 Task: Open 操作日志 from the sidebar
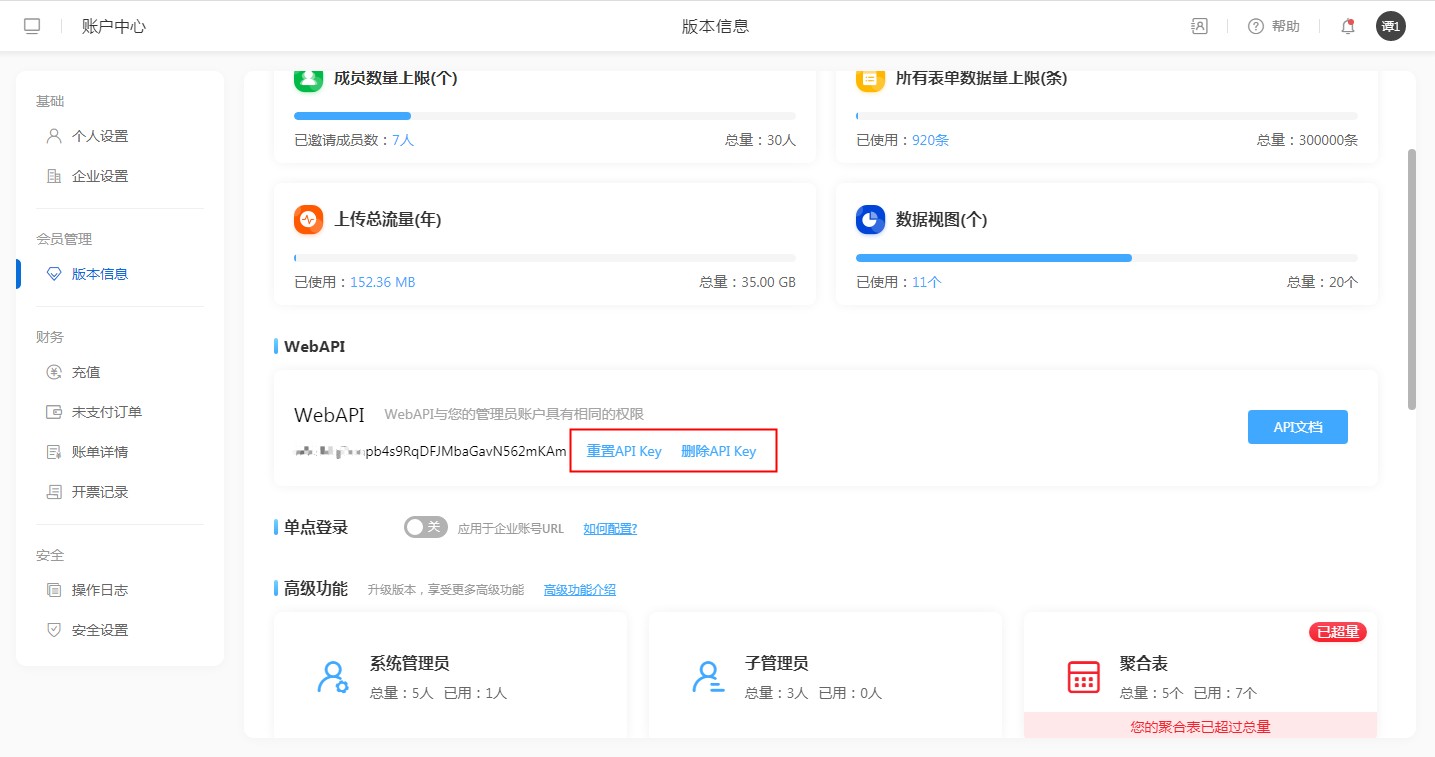(x=99, y=590)
